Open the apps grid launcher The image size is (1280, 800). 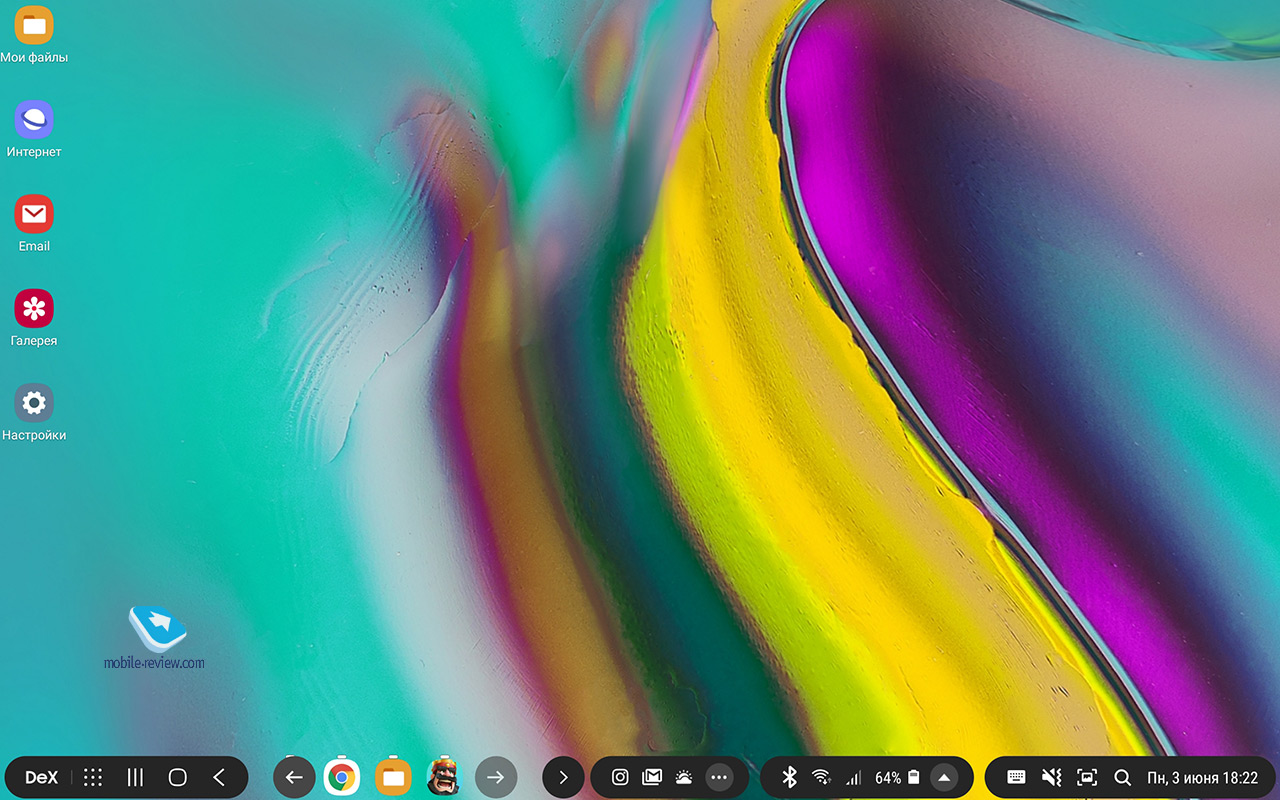pos(93,777)
